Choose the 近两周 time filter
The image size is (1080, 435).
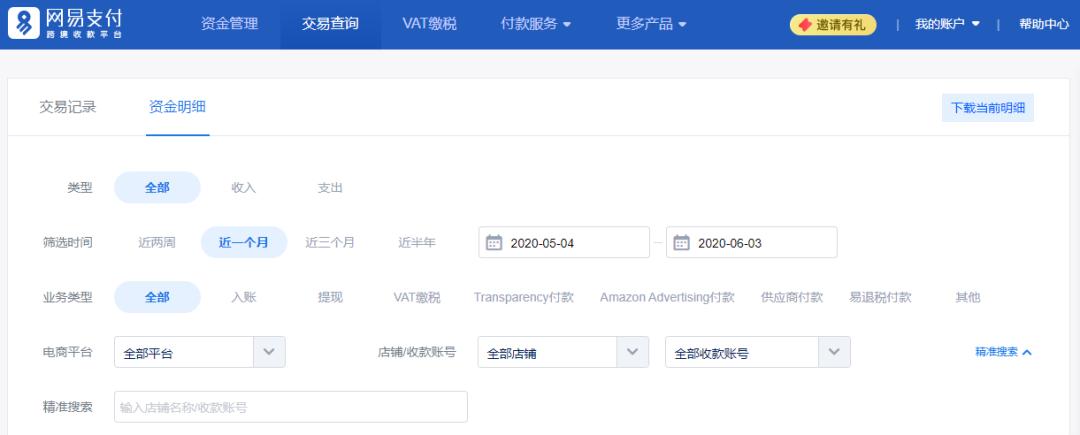(156, 242)
